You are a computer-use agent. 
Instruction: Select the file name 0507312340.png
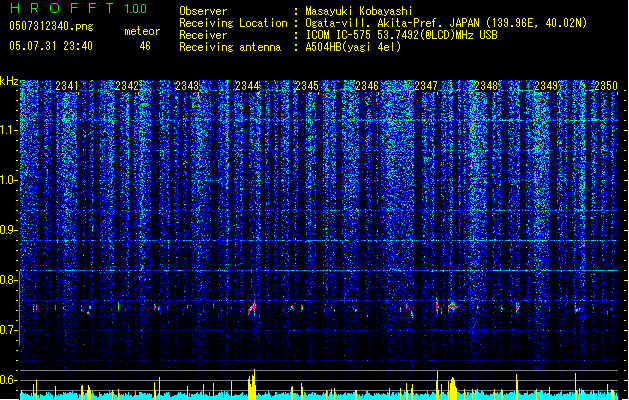click(51, 26)
